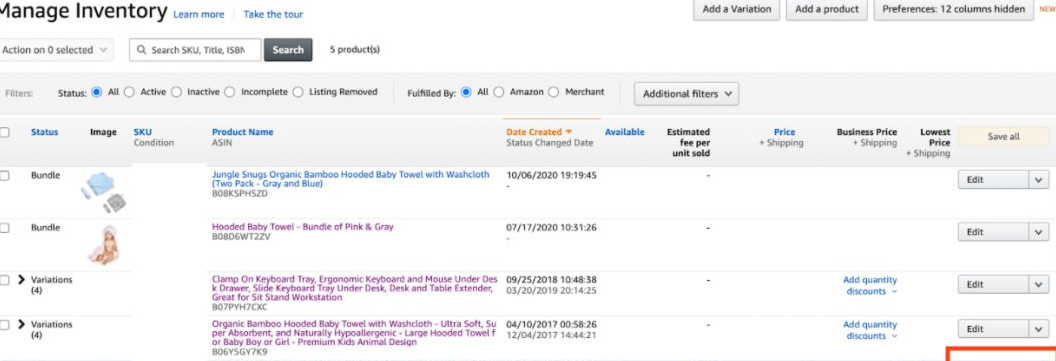Open the Action on 0 selected dropdown
This screenshot has height=361, width=1056.
(56, 50)
